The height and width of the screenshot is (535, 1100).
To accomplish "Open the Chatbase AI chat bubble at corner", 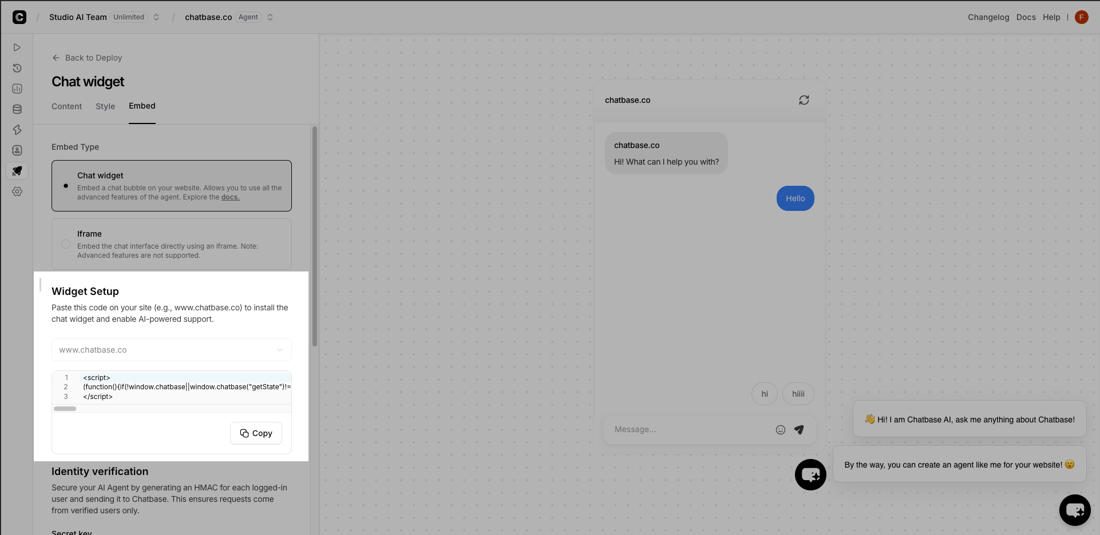I will tap(1075, 510).
